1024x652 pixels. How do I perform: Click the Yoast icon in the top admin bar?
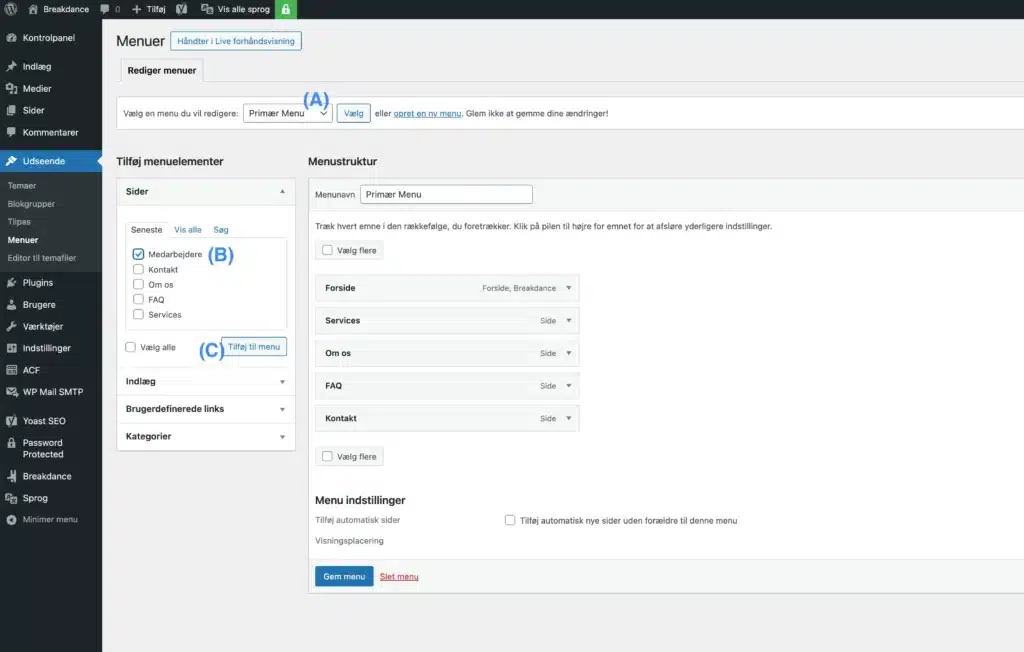181,9
